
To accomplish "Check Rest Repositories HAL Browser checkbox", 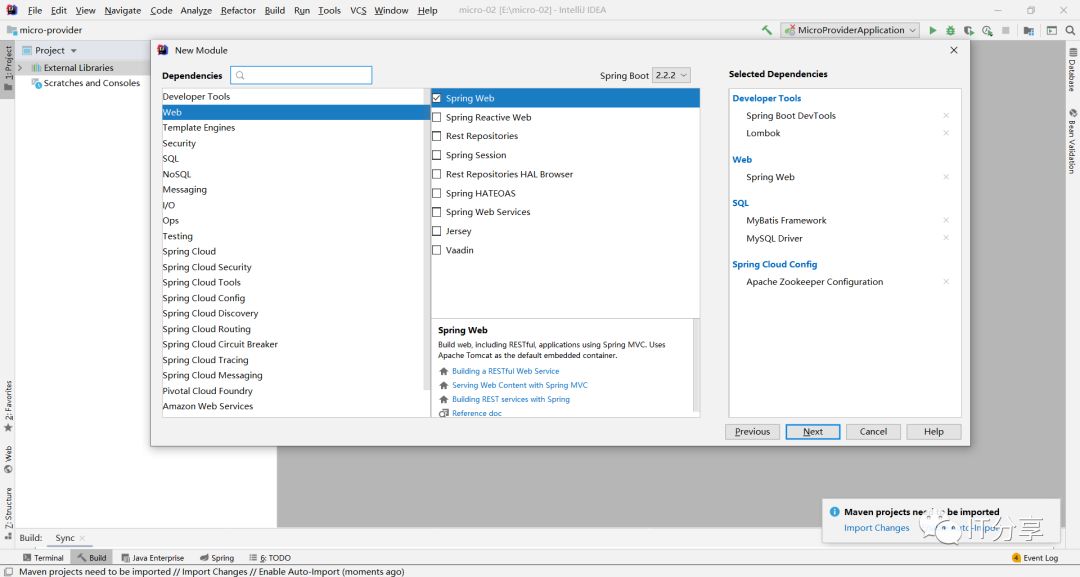I will point(437,174).
